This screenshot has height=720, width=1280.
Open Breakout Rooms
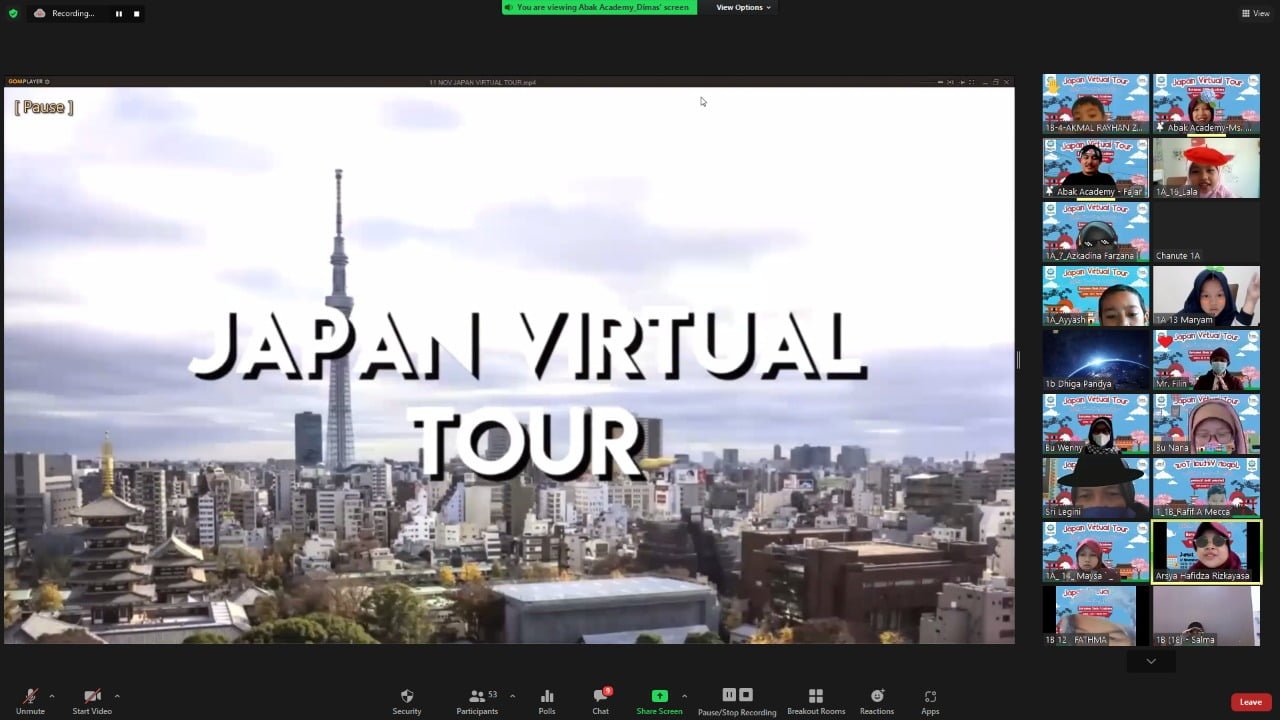coord(816,700)
